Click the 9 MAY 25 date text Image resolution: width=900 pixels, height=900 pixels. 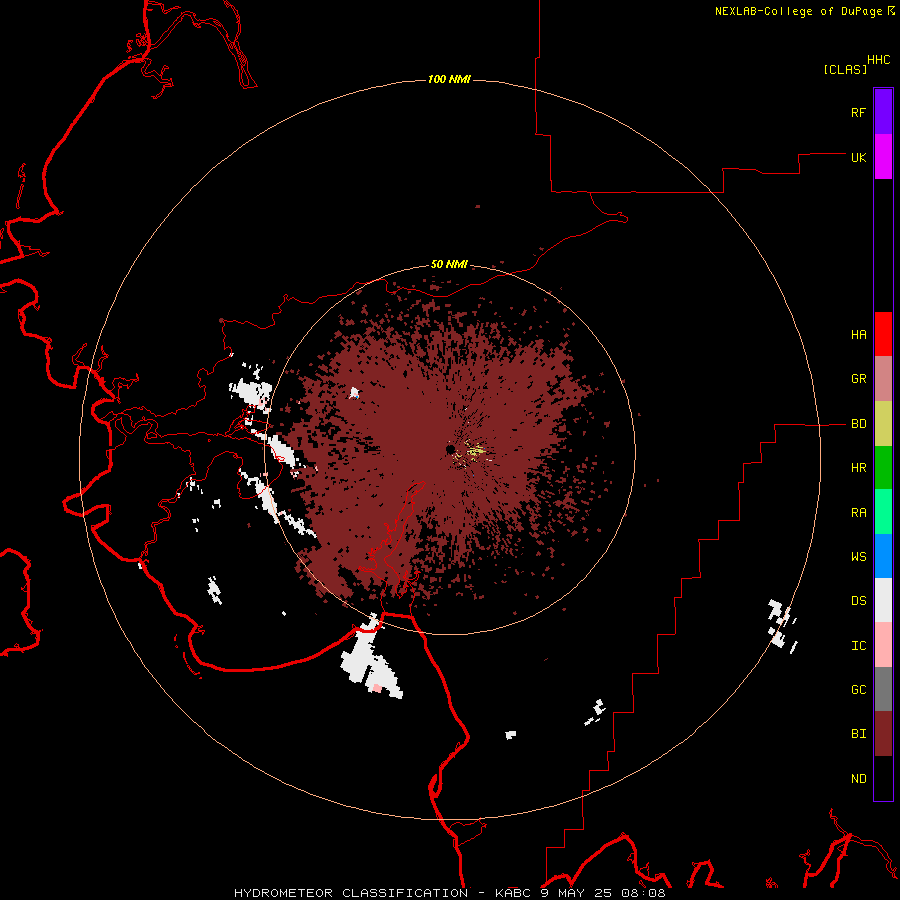click(x=579, y=893)
